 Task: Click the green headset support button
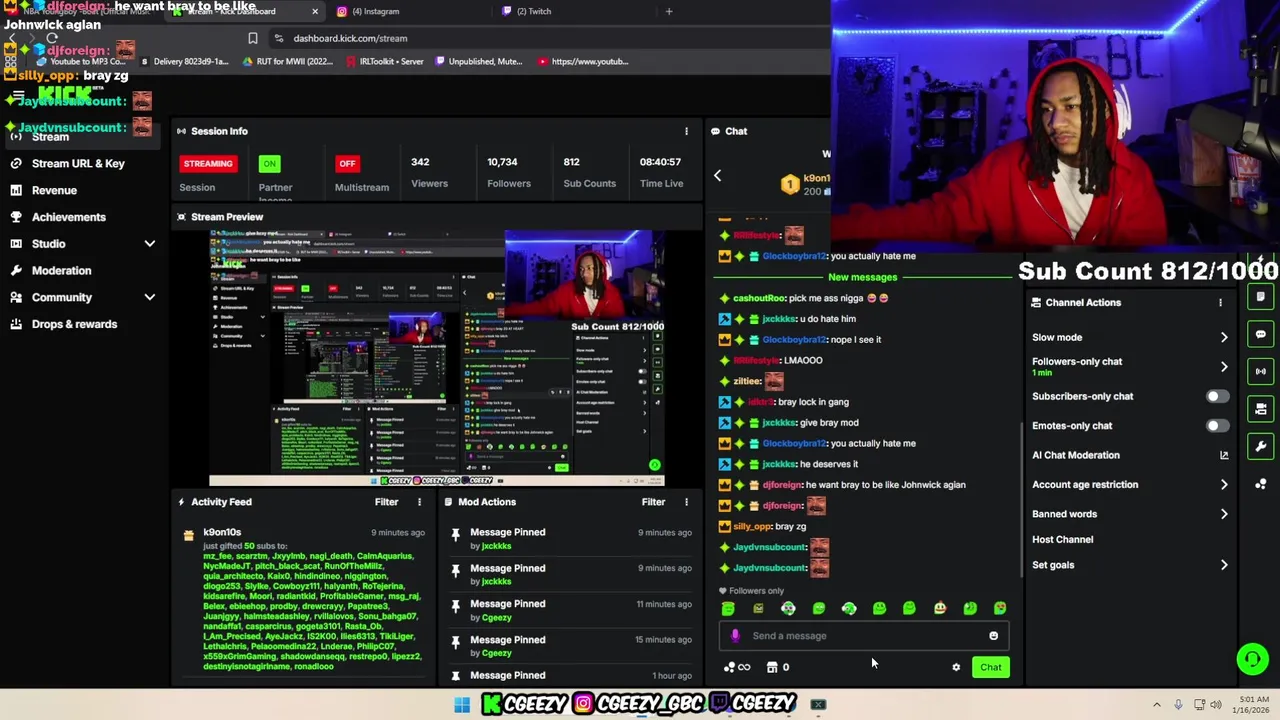(1252, 658)
